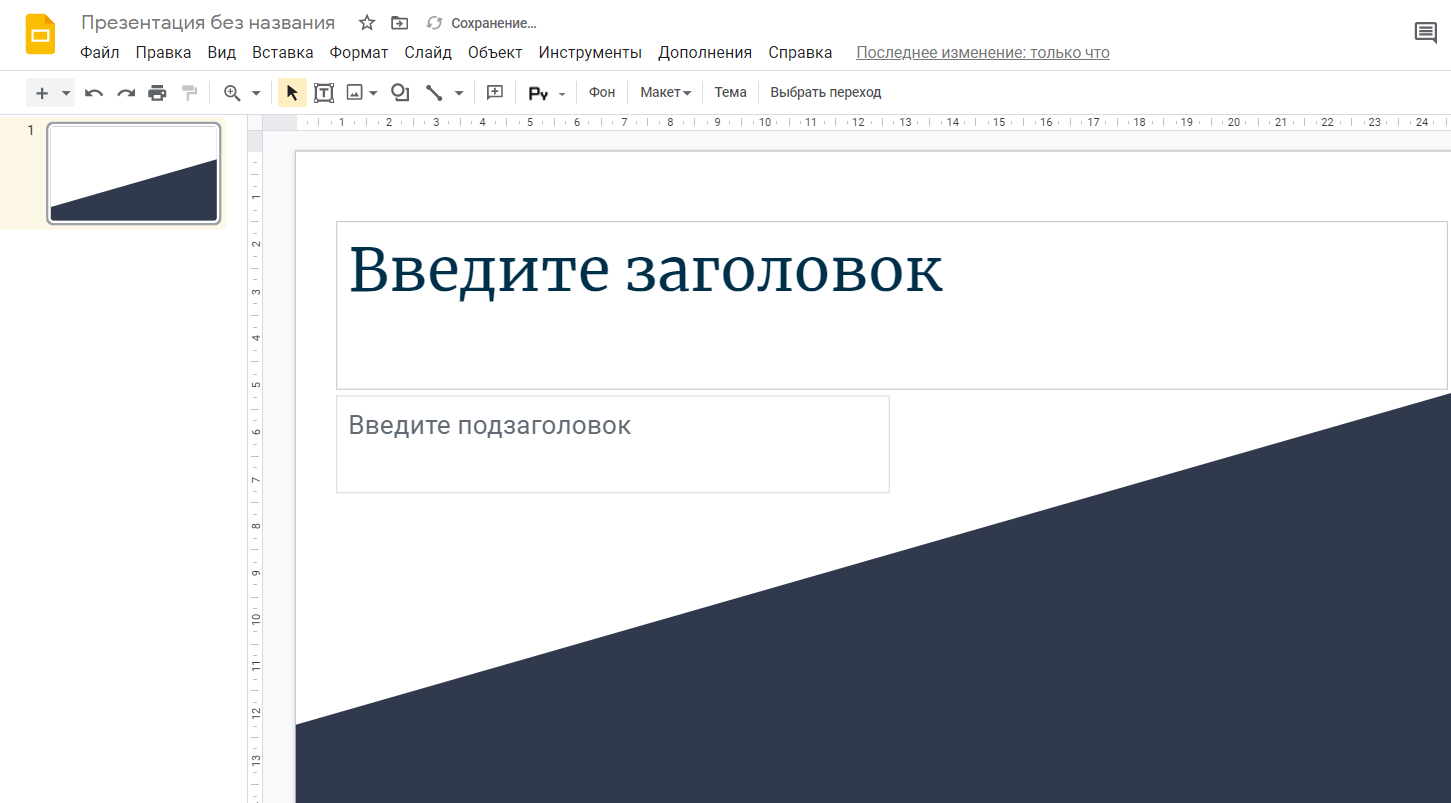Rename title Презентация без названия
Viewport: 1451px width, 803px height.
point(208,23)
